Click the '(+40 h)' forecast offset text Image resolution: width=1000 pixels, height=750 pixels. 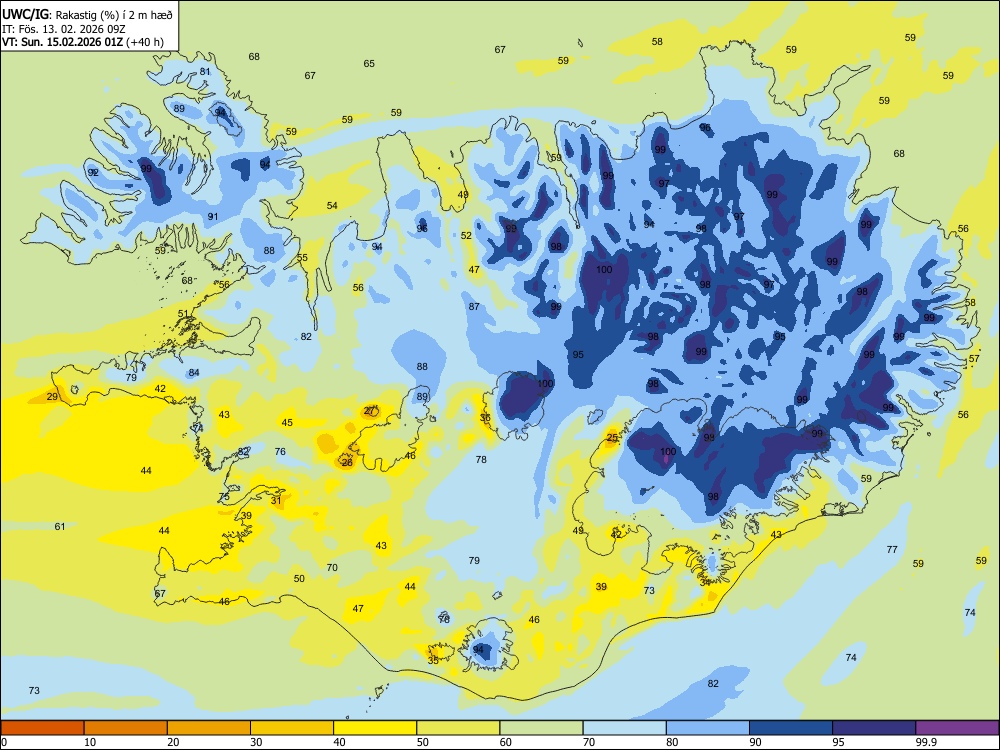tap(145, 42)
